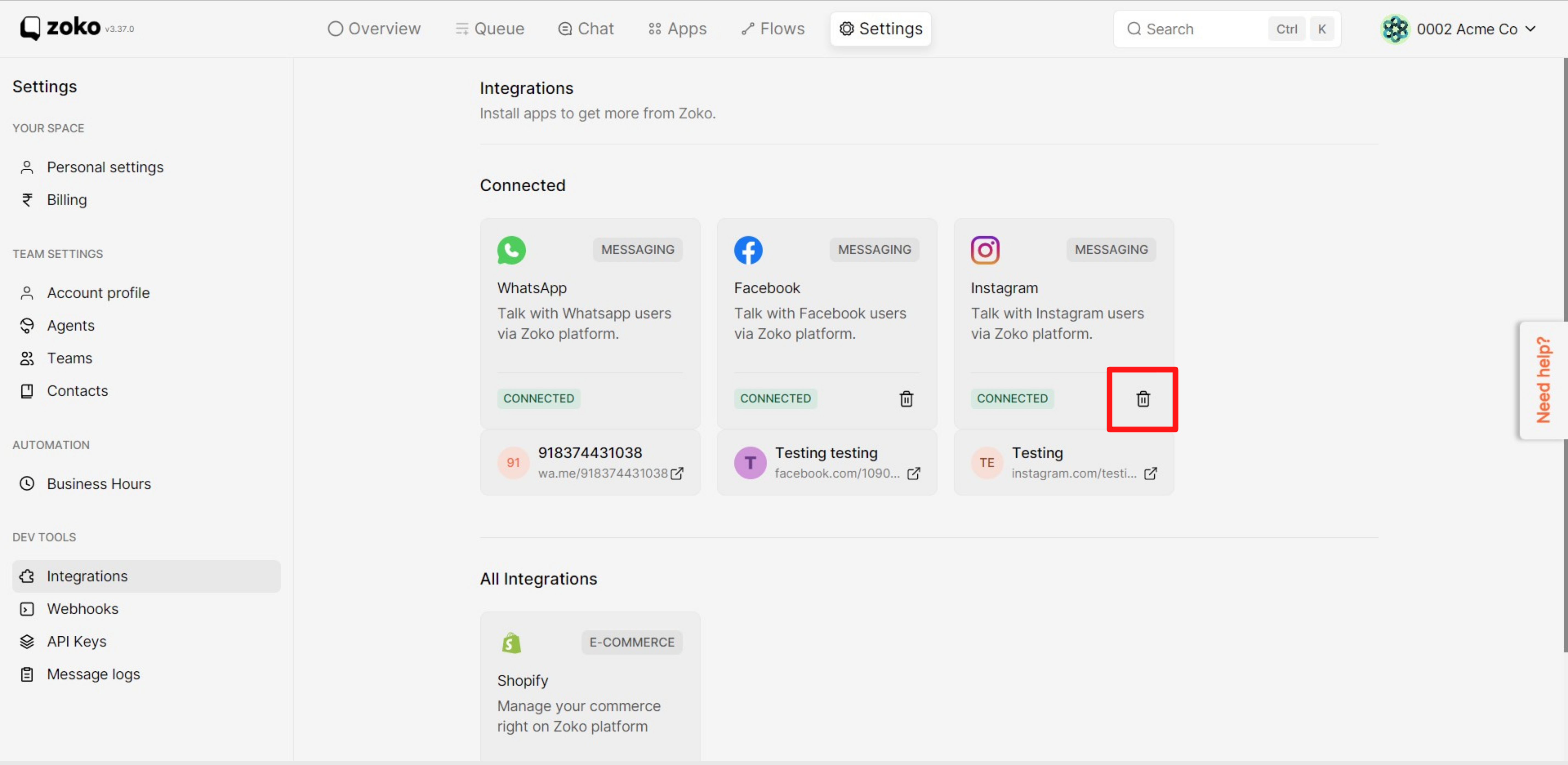Click the Instagram card title

pyautogui.click(x=1004, y=288)
